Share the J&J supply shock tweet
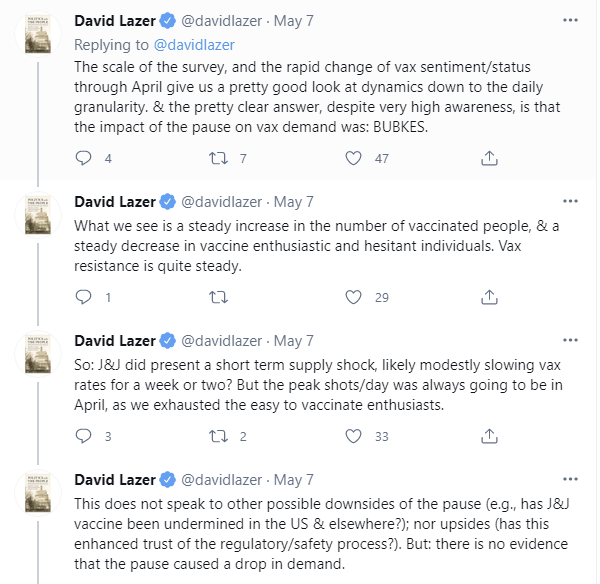 tap(489, 436)
